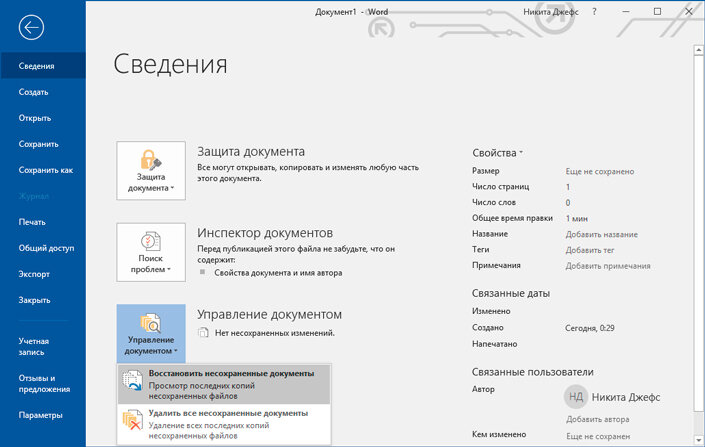This screenshot has width=705, height=447.
Task: Click the Управление документом magnifier icon
Action: click(151, 323)
